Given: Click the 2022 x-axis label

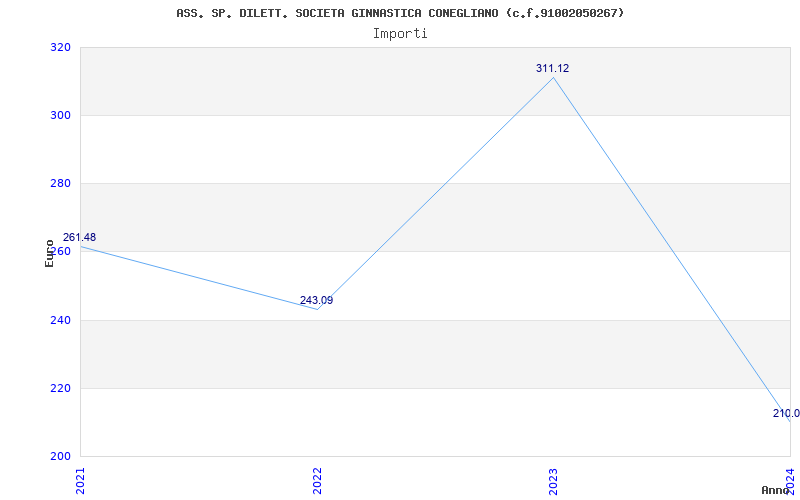Looking at the screenshot, I should point(317,481).
